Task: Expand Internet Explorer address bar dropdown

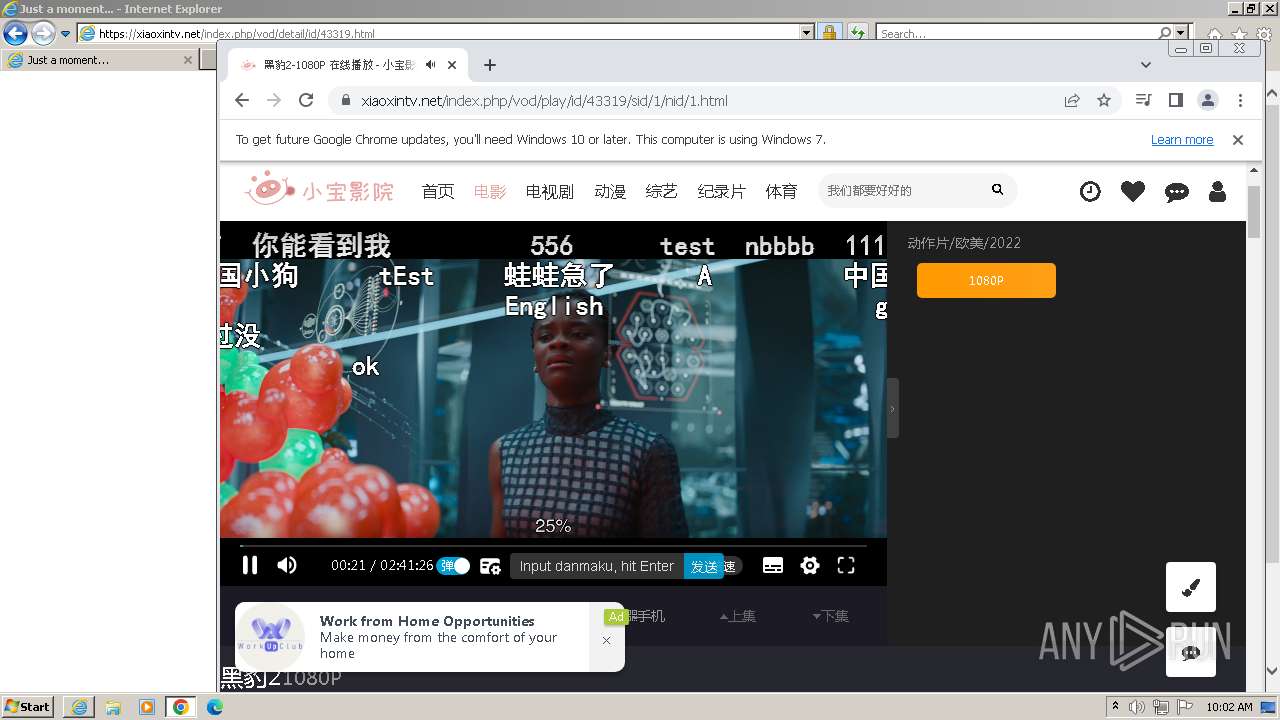Action: pos(807,33)
